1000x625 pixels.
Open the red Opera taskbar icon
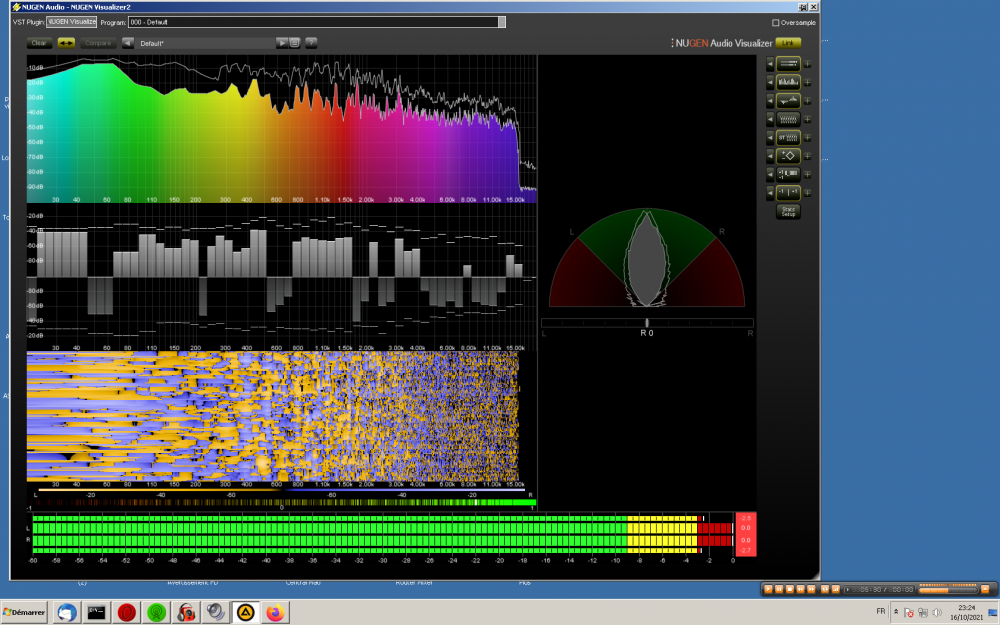tap(126, 612)
